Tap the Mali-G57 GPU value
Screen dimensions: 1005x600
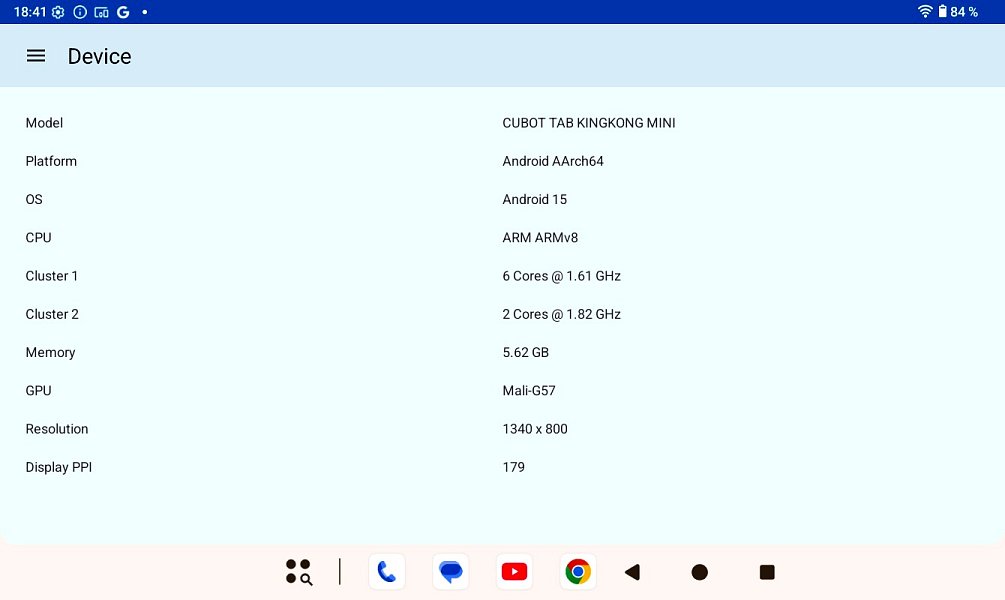(528, 391)
